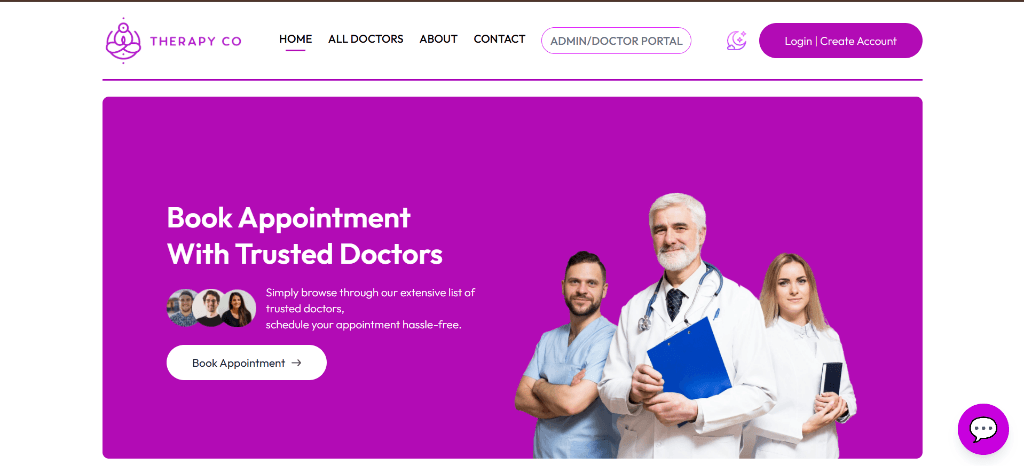The image size is (1024, 466).
Task: Open the chat bubble widget
Action: (983, 429)
